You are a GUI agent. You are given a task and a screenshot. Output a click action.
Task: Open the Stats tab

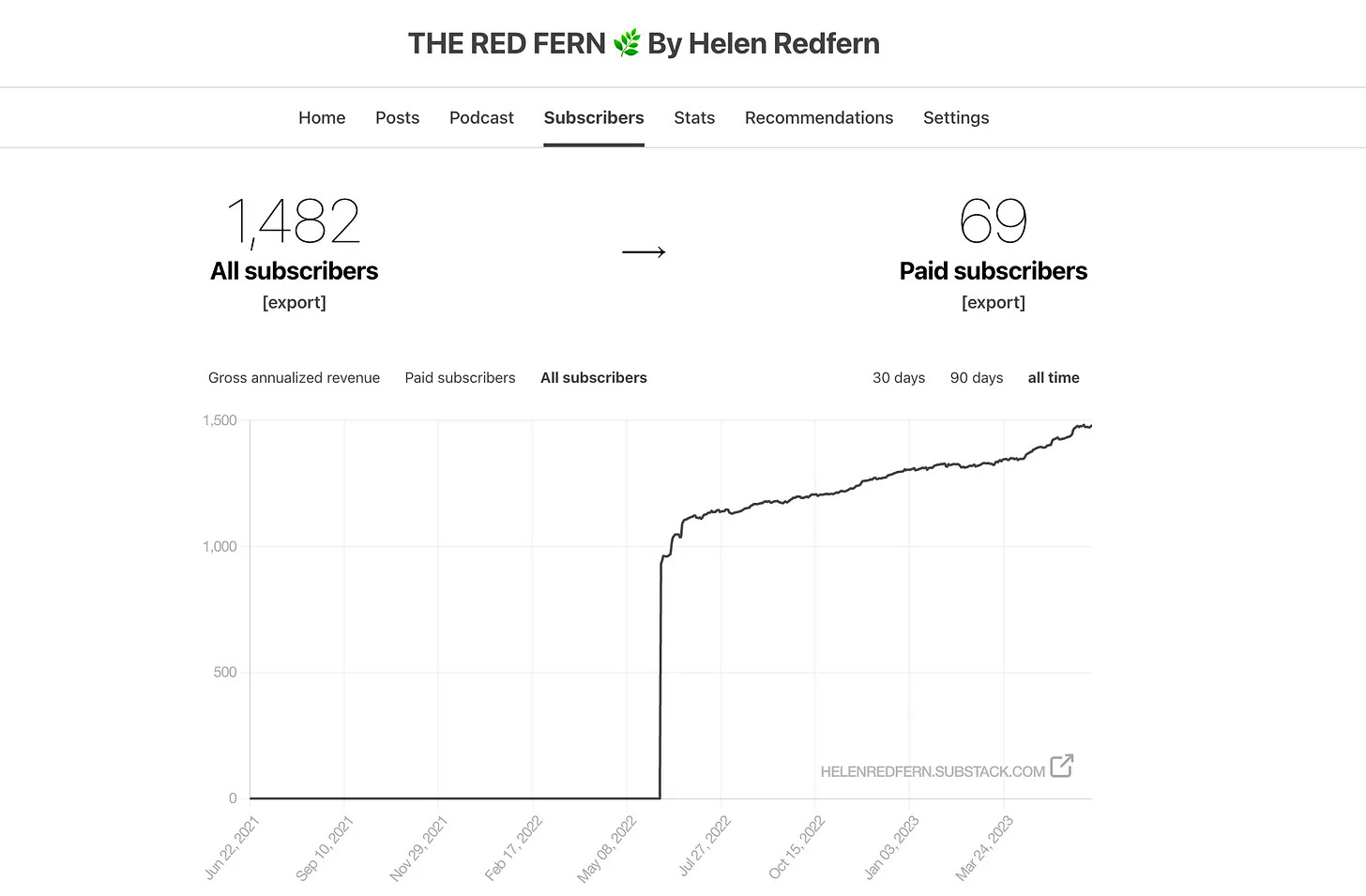click(694, 117)
